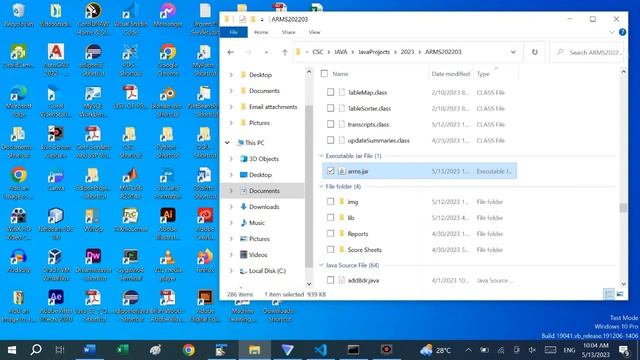Launch Adobe After Effects shortcut
The height and width of the screenshot is (360, 640).
coord(56,305)
